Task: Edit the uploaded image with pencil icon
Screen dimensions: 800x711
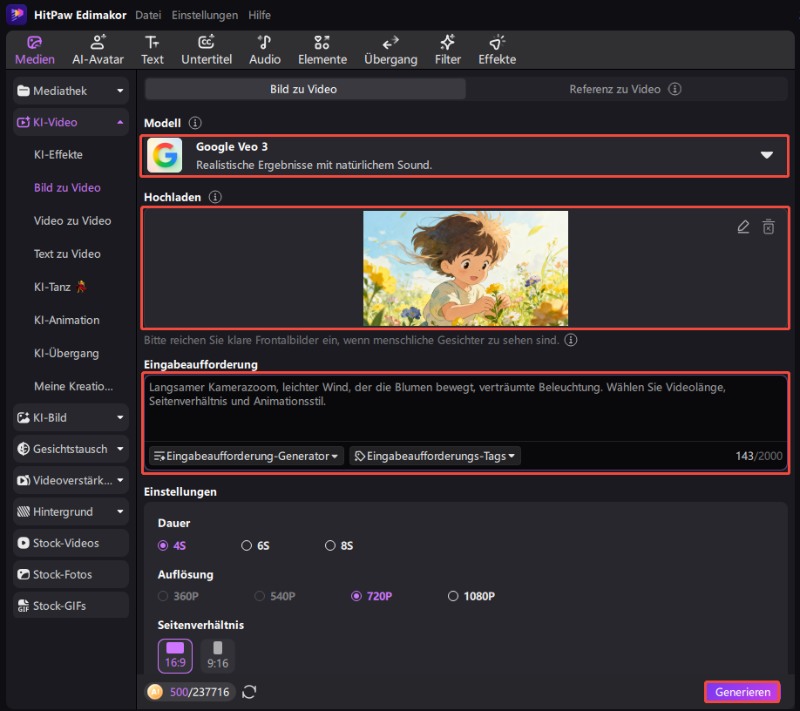Action: [743, 227]
